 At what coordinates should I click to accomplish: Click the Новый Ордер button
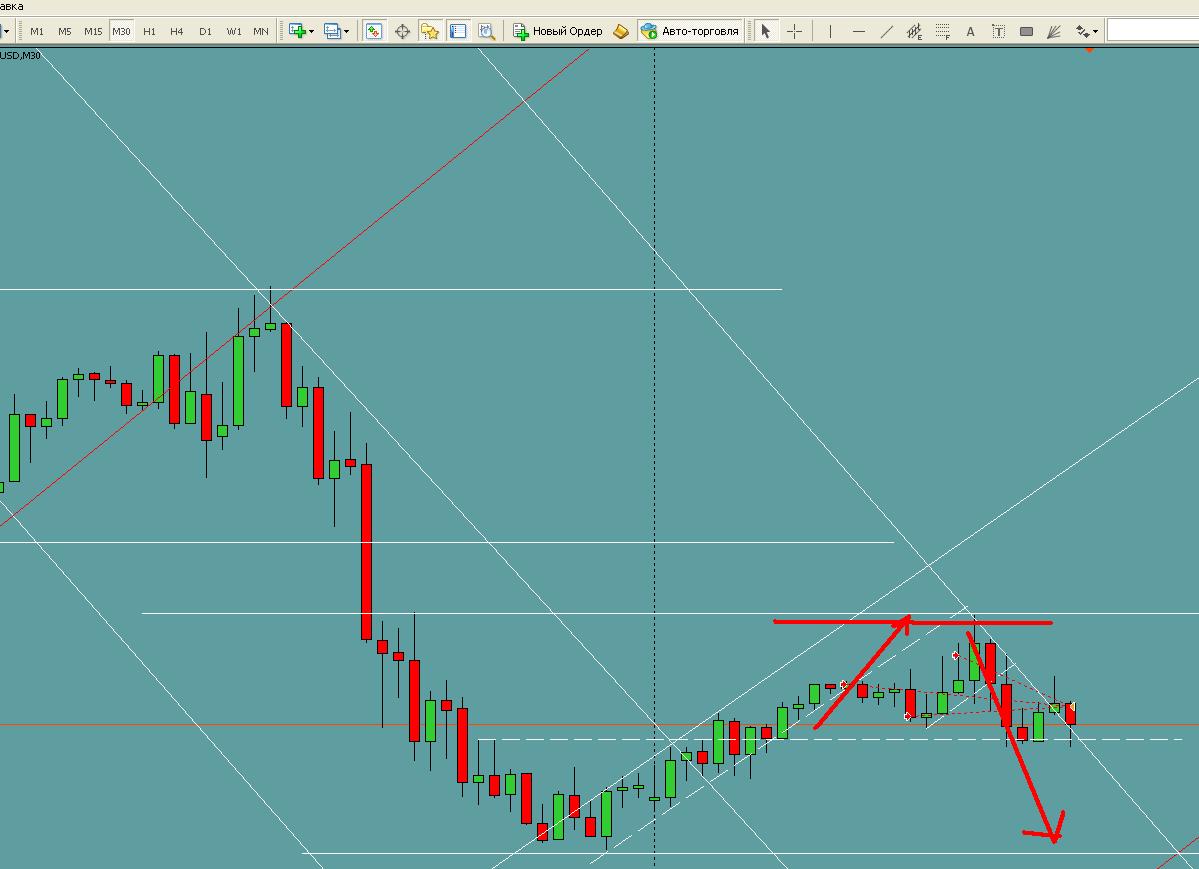(x=558, y=31)
